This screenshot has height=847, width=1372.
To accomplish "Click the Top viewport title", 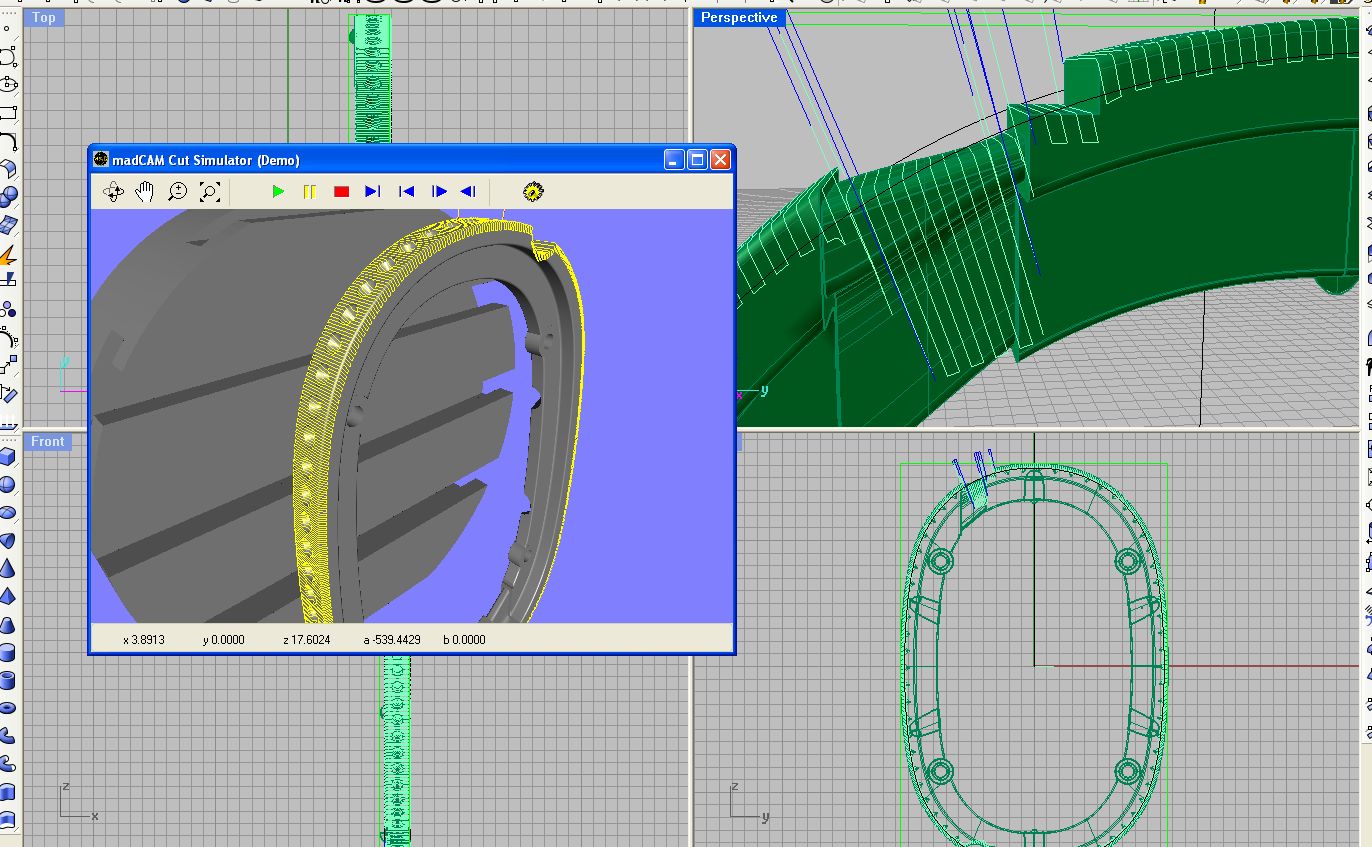I will tap(44, 17).
